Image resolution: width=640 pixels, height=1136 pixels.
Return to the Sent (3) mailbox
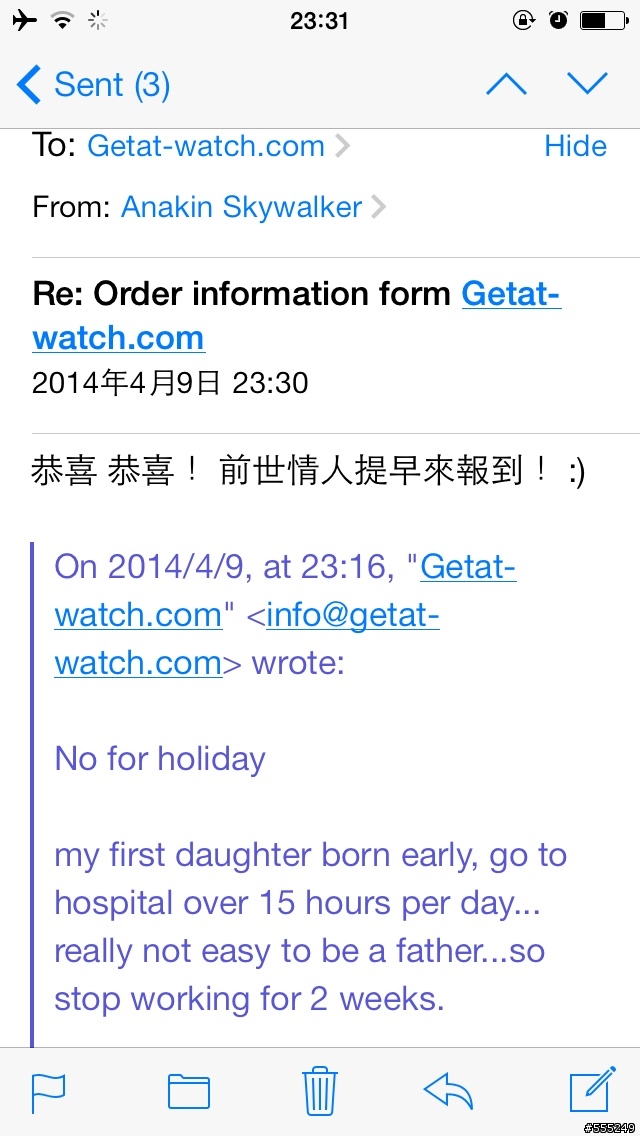93,84
